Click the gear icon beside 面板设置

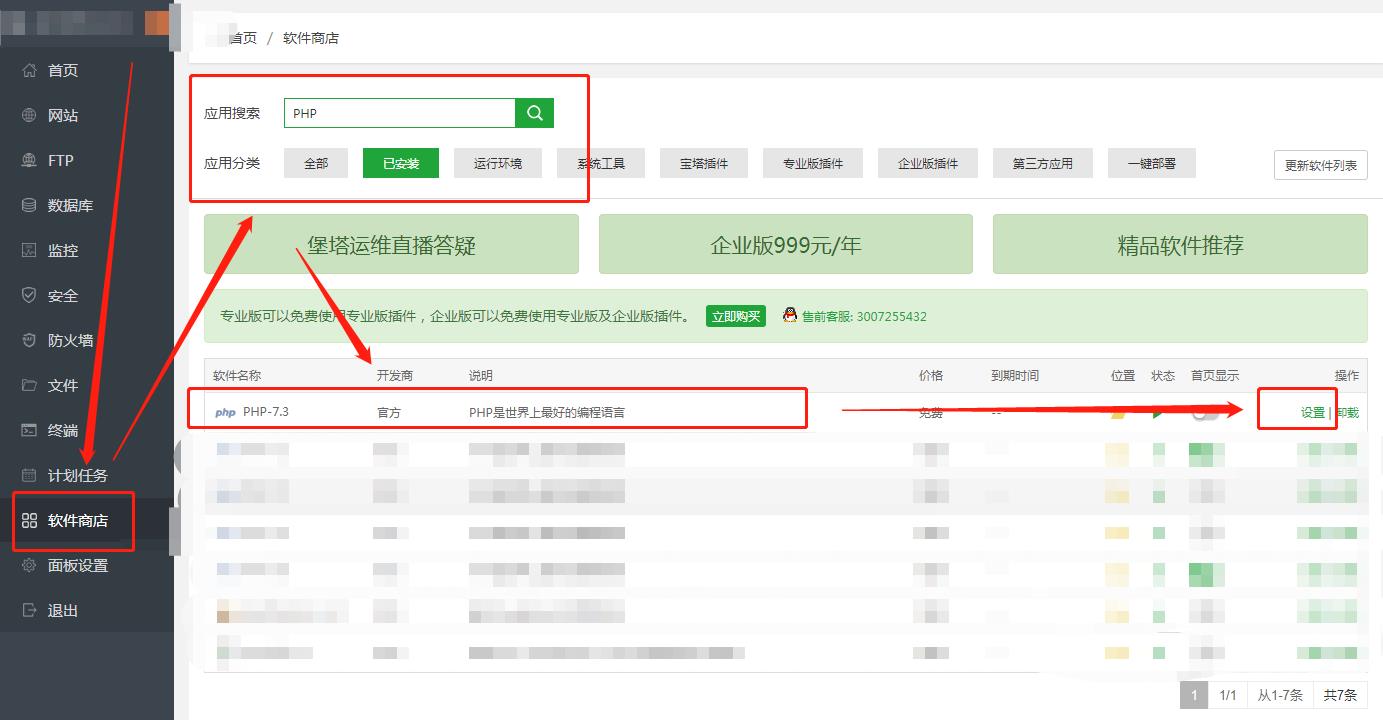pos(29,565)
